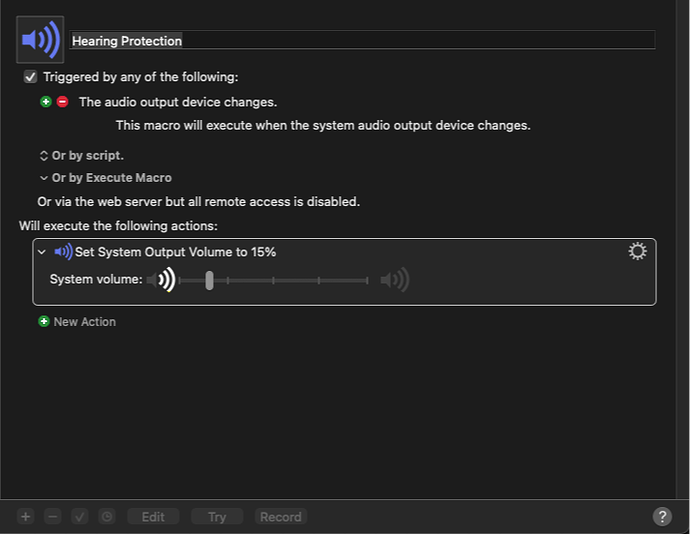Viewport: 690px width, 534px height.
Task: Click the high volume speaker icon
Action: pos(395,280)
